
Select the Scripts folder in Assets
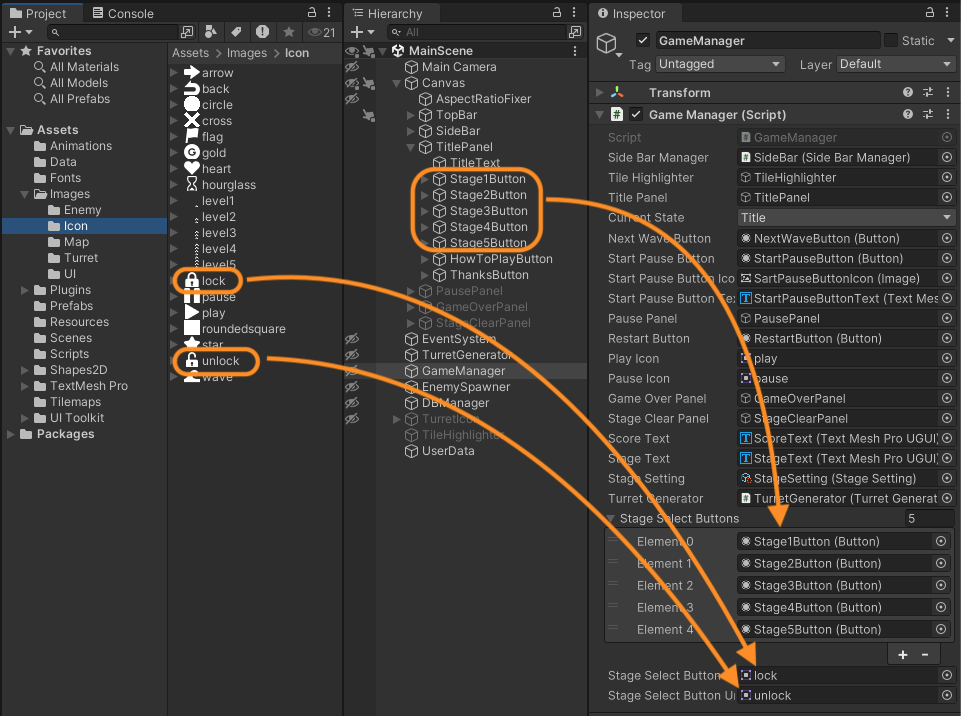pos(69,354)
